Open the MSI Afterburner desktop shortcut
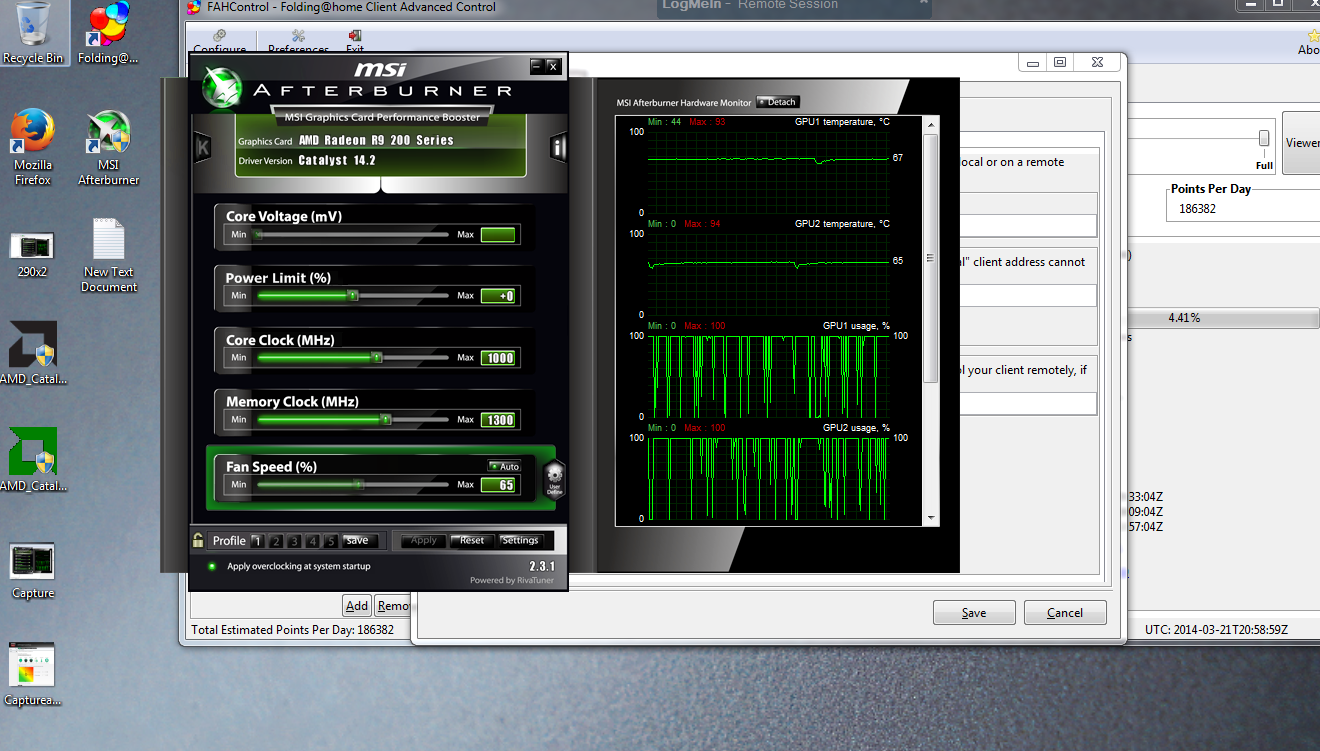 (x=108, y=147)
